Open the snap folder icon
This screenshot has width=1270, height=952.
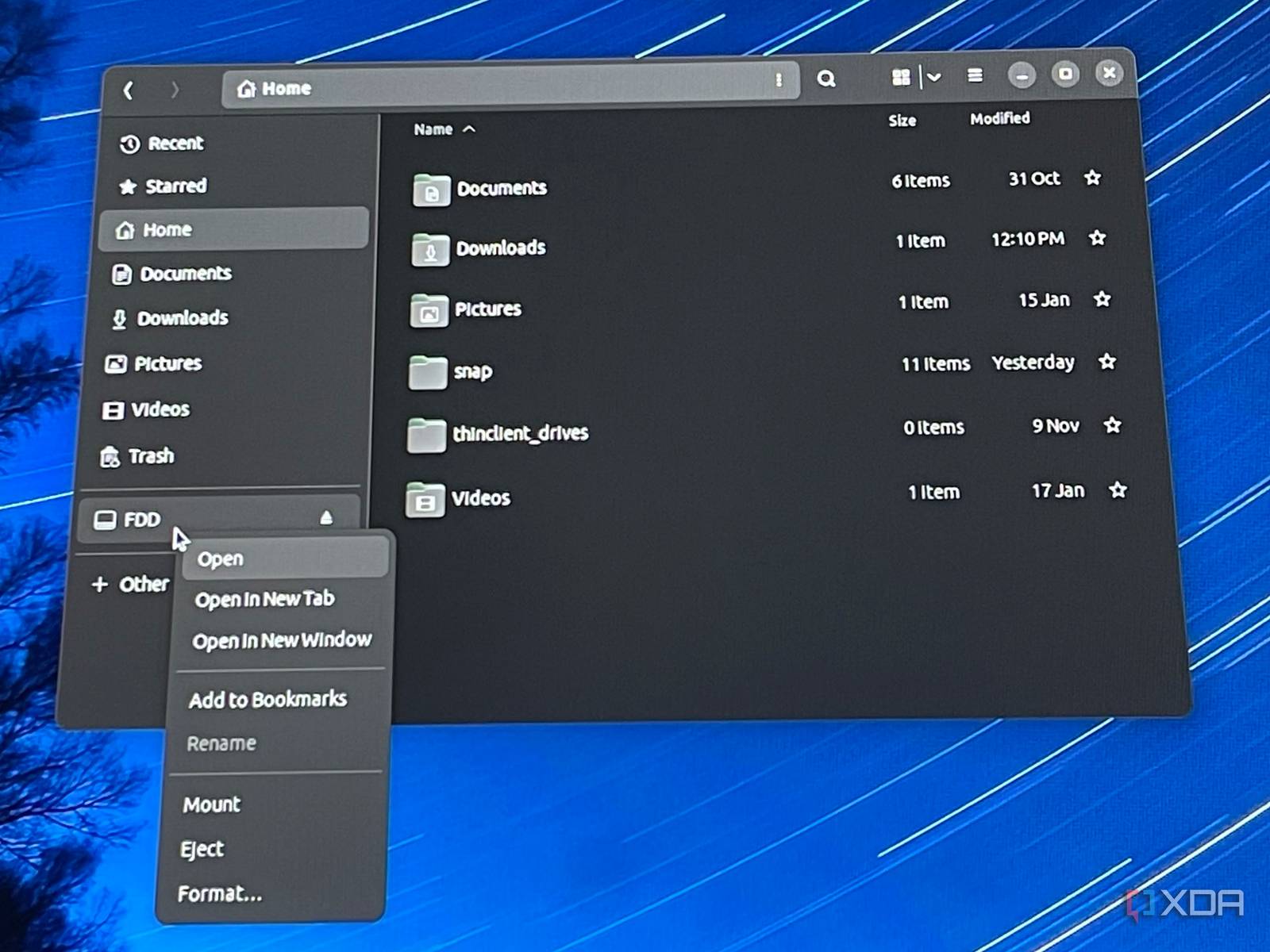pyautogui.click(x=428, y=372)
